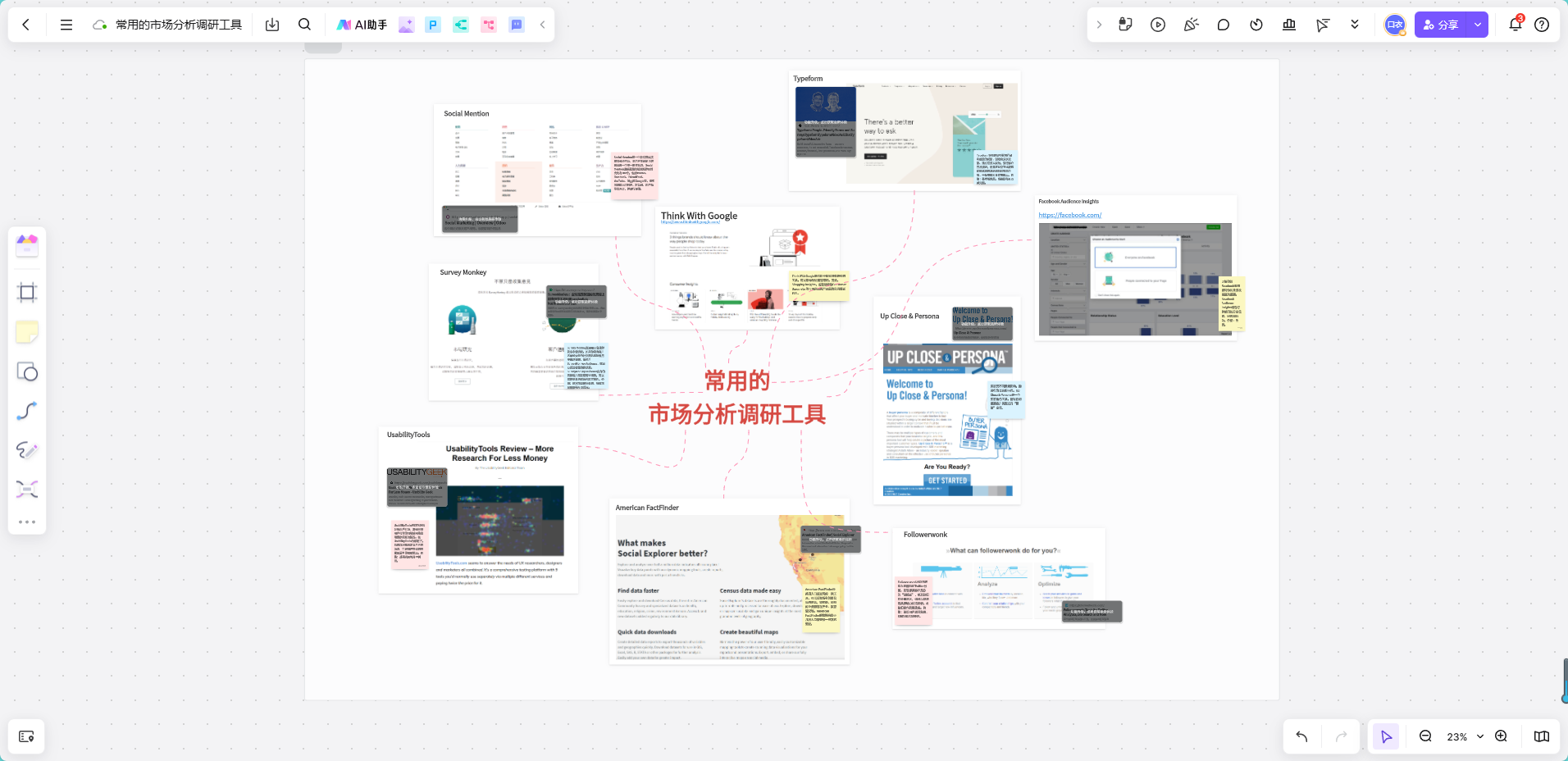This screenshot has width=1568, height=761.
Task: Select the Followerwonk card
Action: tap(999, 579)
